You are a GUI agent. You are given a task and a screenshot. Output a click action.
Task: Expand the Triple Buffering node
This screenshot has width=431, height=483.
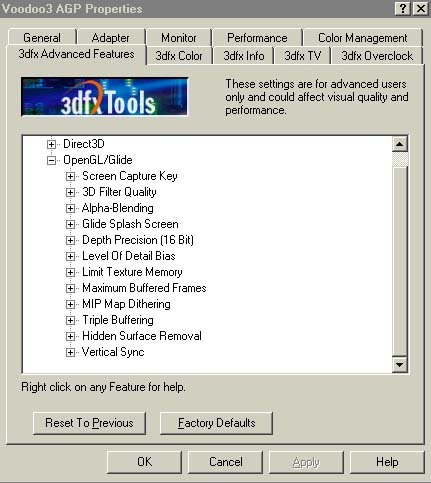[70, 320]
